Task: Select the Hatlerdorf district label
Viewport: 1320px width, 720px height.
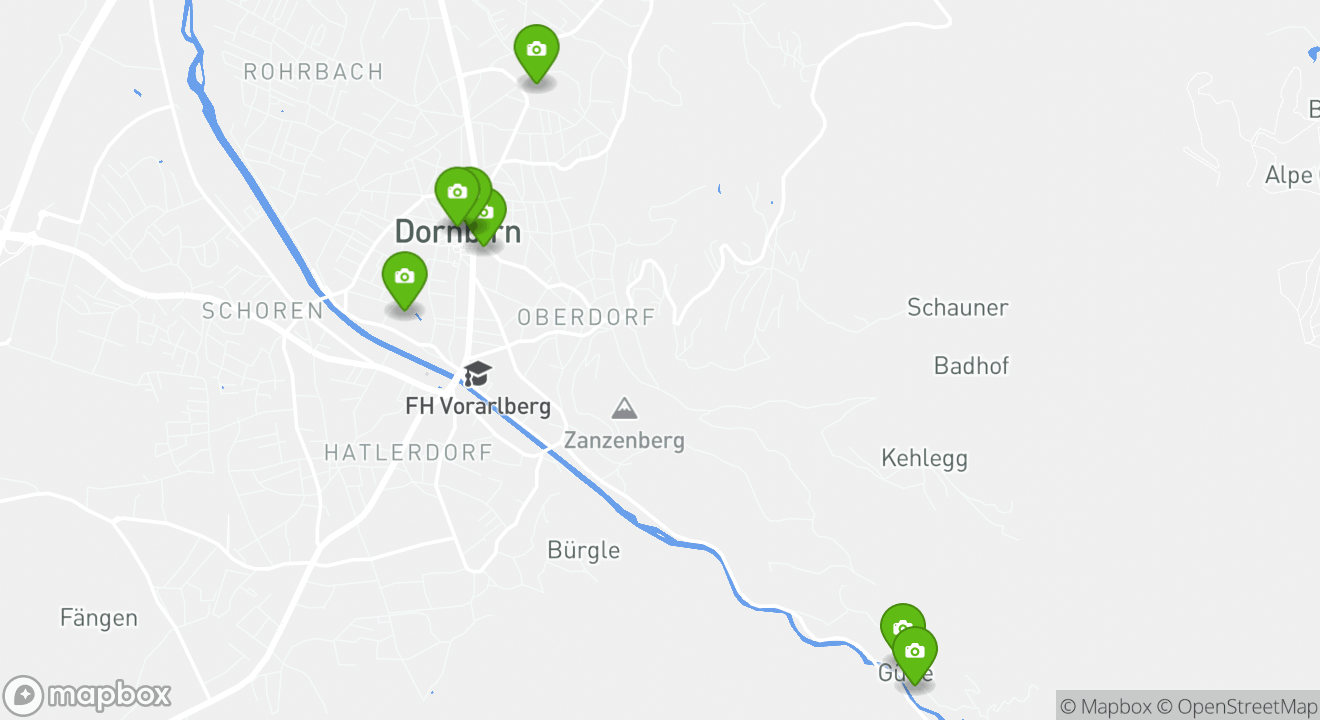Action: (x=408, y=453)
